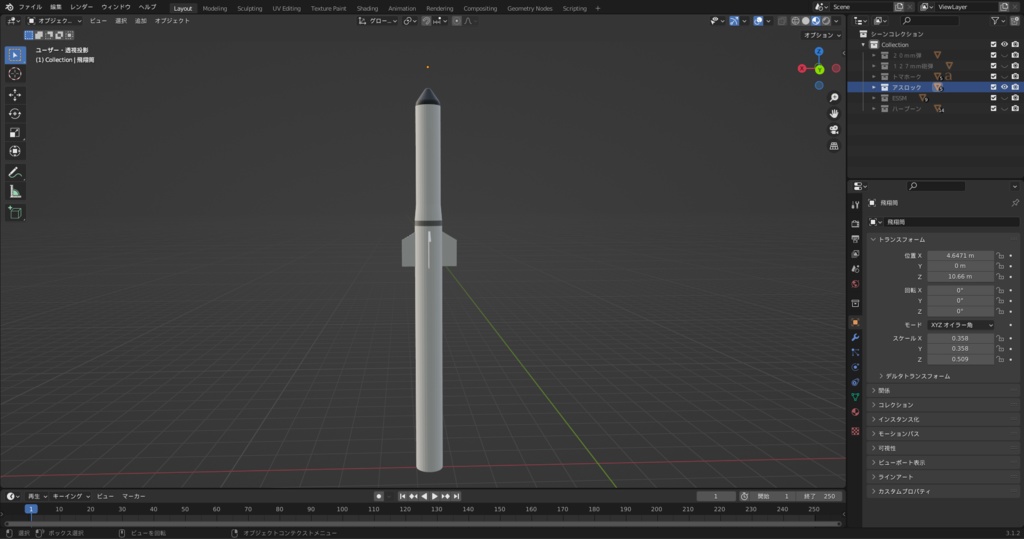Click the 位置 Z 10.66 m field
This screenshot has height=539, width=1024.
960,276
